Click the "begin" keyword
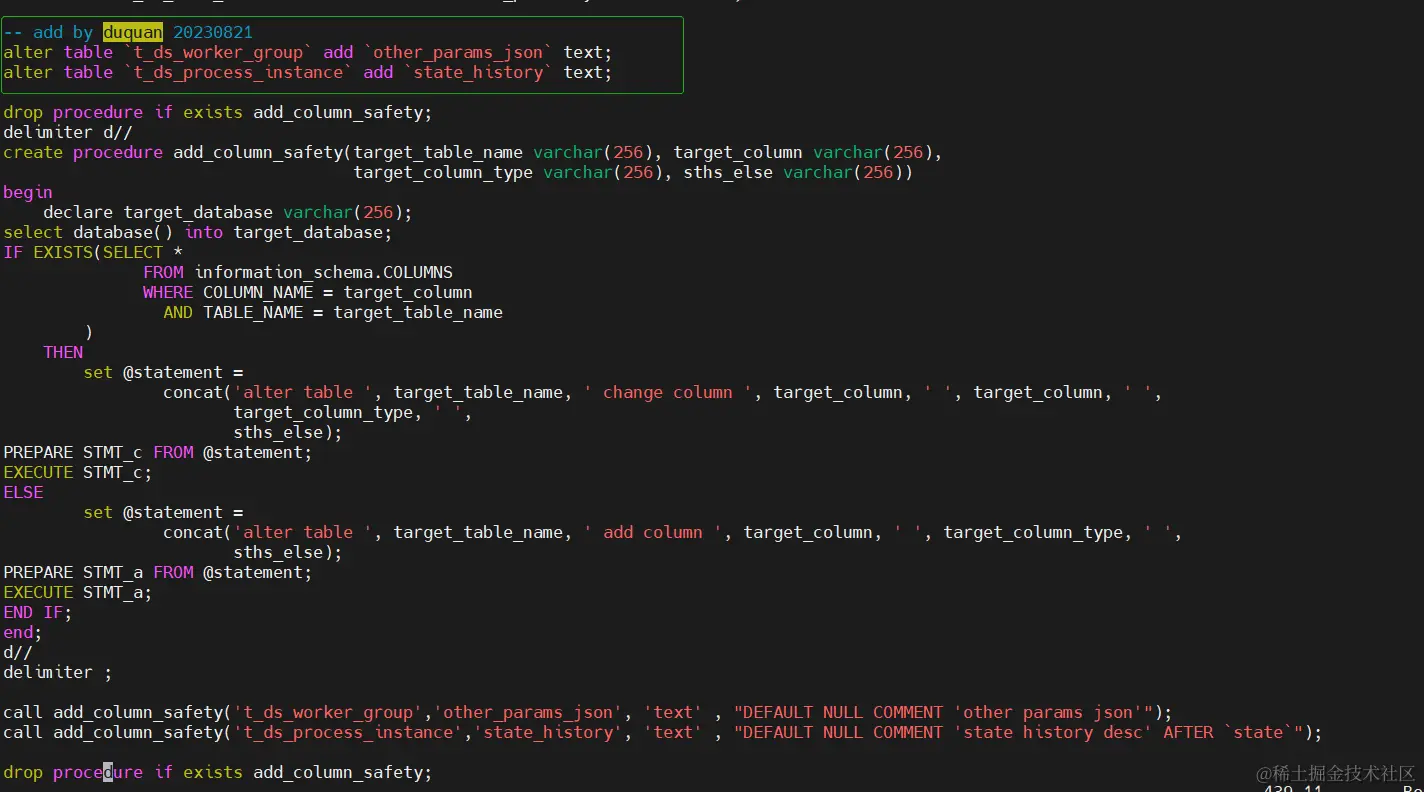This screenshot has height=792, width=1424. pyautogui.click(x=28, y=192)
